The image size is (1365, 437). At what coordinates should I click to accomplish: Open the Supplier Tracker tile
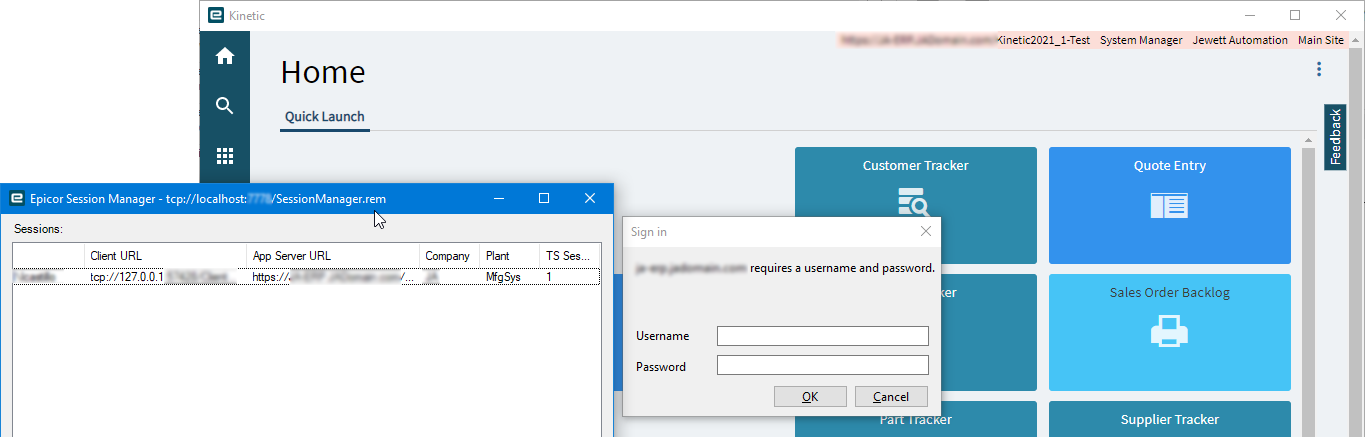[x=1169, y=419]
